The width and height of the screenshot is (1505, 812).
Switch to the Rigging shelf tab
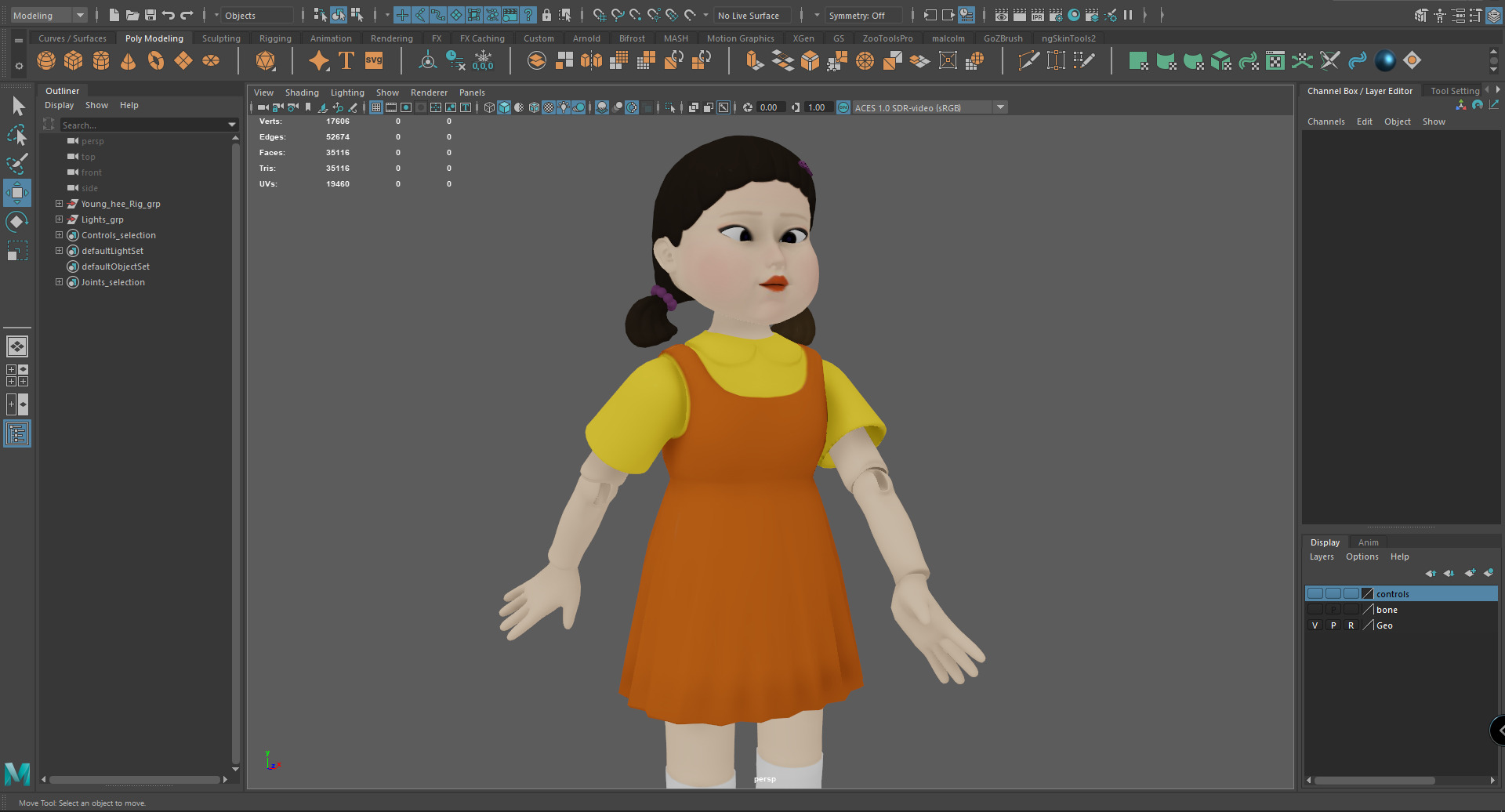click(275, 38)
